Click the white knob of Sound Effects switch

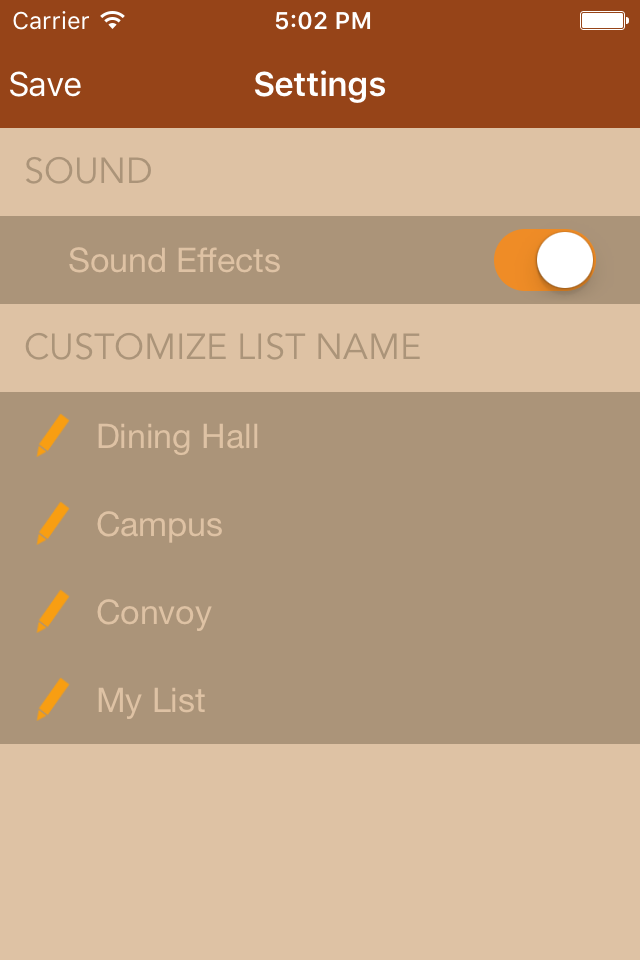[x=565, y=260]
